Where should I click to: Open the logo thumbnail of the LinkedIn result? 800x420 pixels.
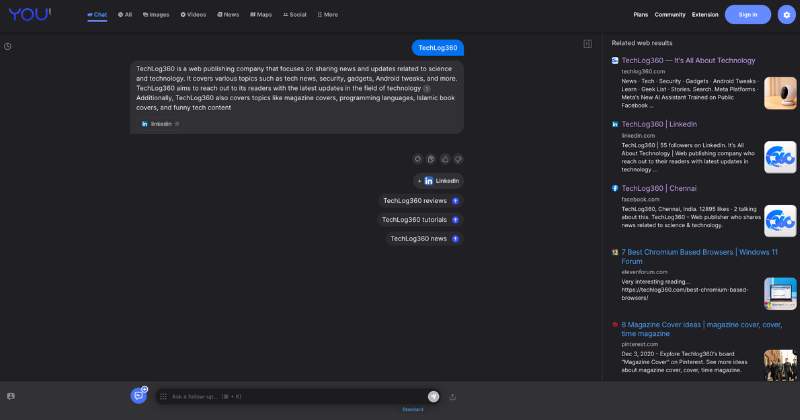(x=780, y=157)
